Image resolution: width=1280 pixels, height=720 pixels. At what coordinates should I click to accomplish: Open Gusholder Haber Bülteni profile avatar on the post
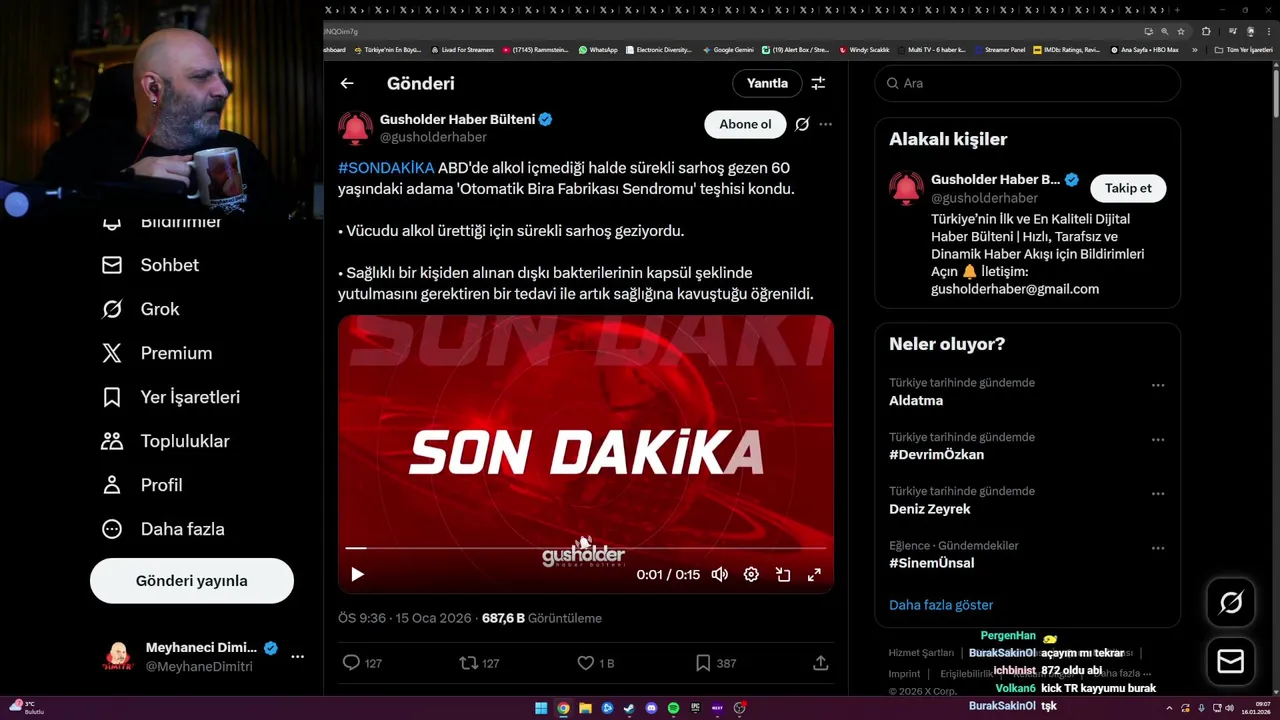pyautogui.click(x=355, y=128)
